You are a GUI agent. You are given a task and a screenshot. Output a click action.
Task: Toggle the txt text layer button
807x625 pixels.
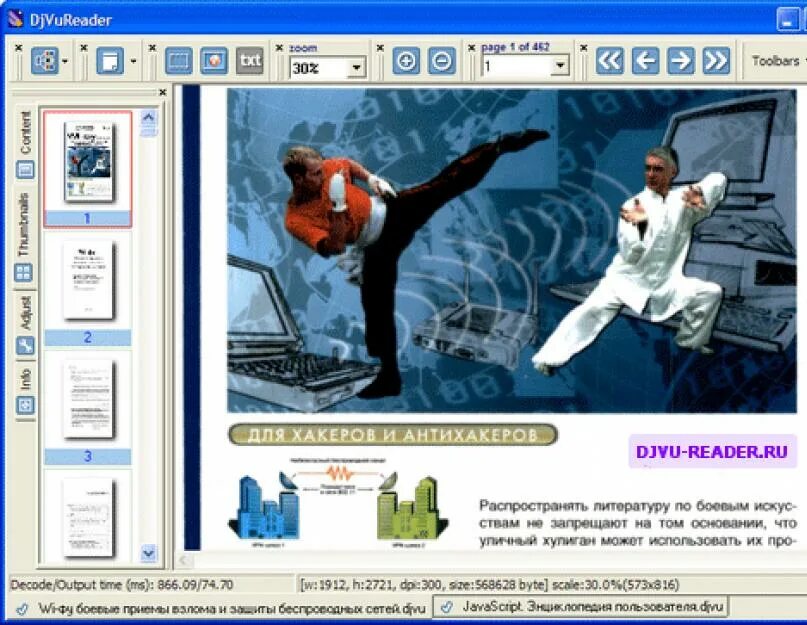[250, 61]
